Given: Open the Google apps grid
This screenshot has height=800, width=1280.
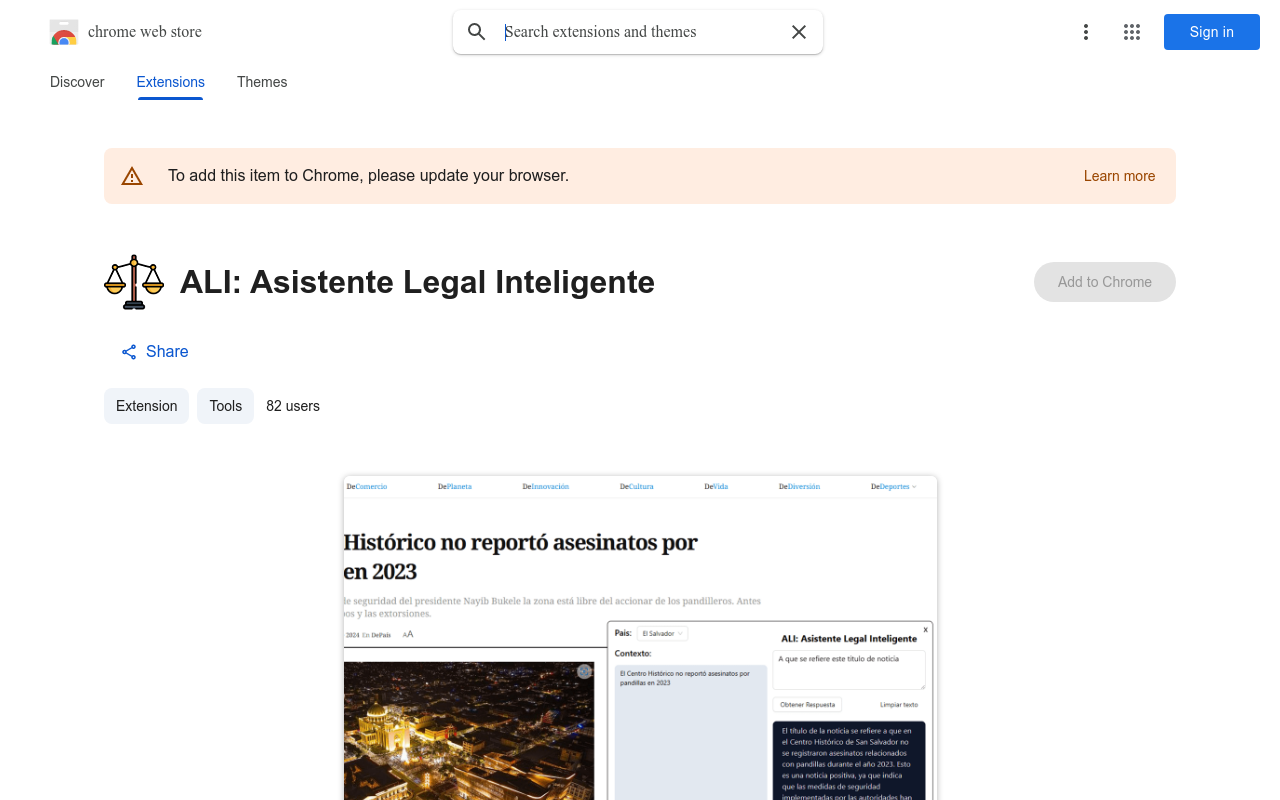Looking at the screenshot, I should click(1132, 32).
